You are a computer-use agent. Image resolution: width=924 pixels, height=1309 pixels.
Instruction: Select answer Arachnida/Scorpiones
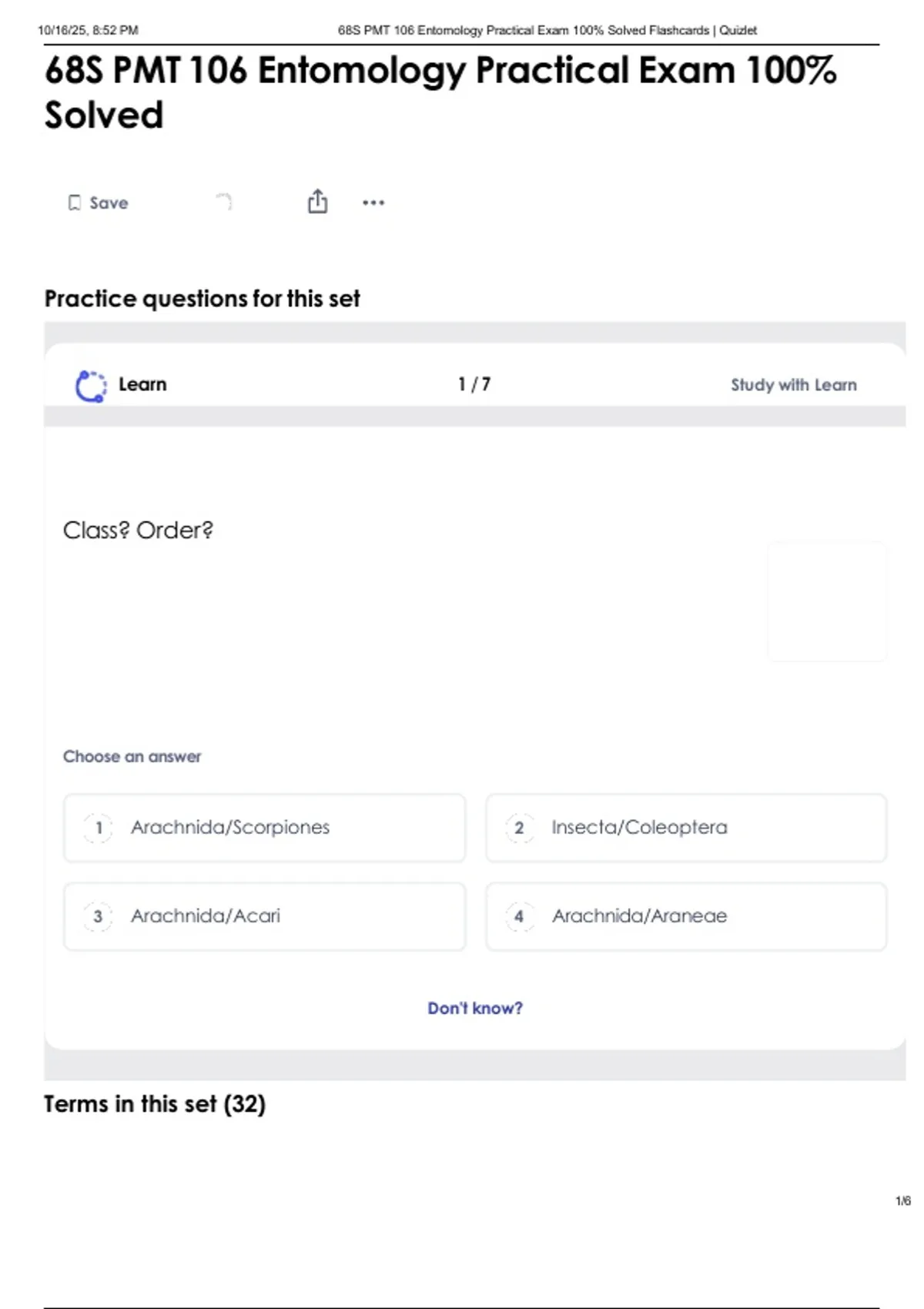[264, 828]
